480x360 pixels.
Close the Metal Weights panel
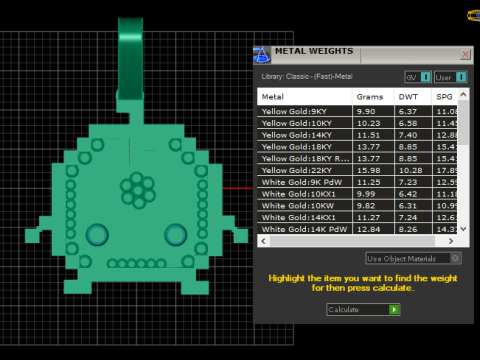pyautogui.click(x=465, y=54)
